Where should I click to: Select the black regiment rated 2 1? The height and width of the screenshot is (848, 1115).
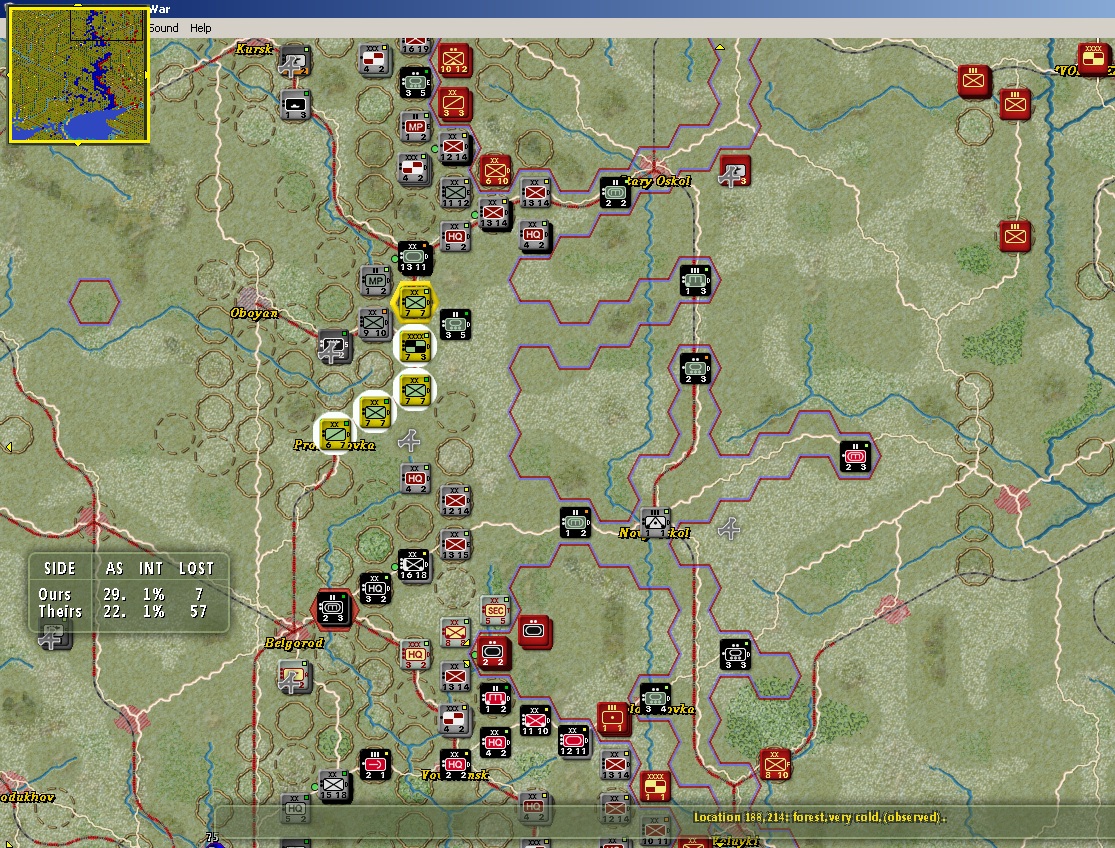pos(375,765)
